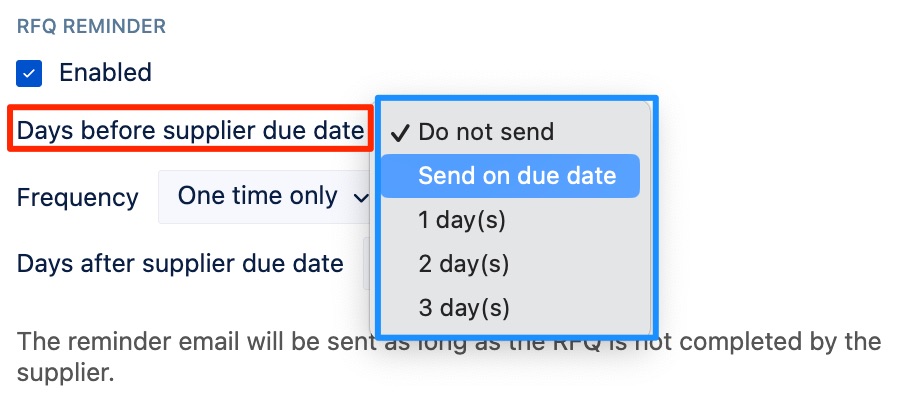Uncheck the Enabled checkbox
This screenshot has height=394, width=903.
tap(29, 74)
